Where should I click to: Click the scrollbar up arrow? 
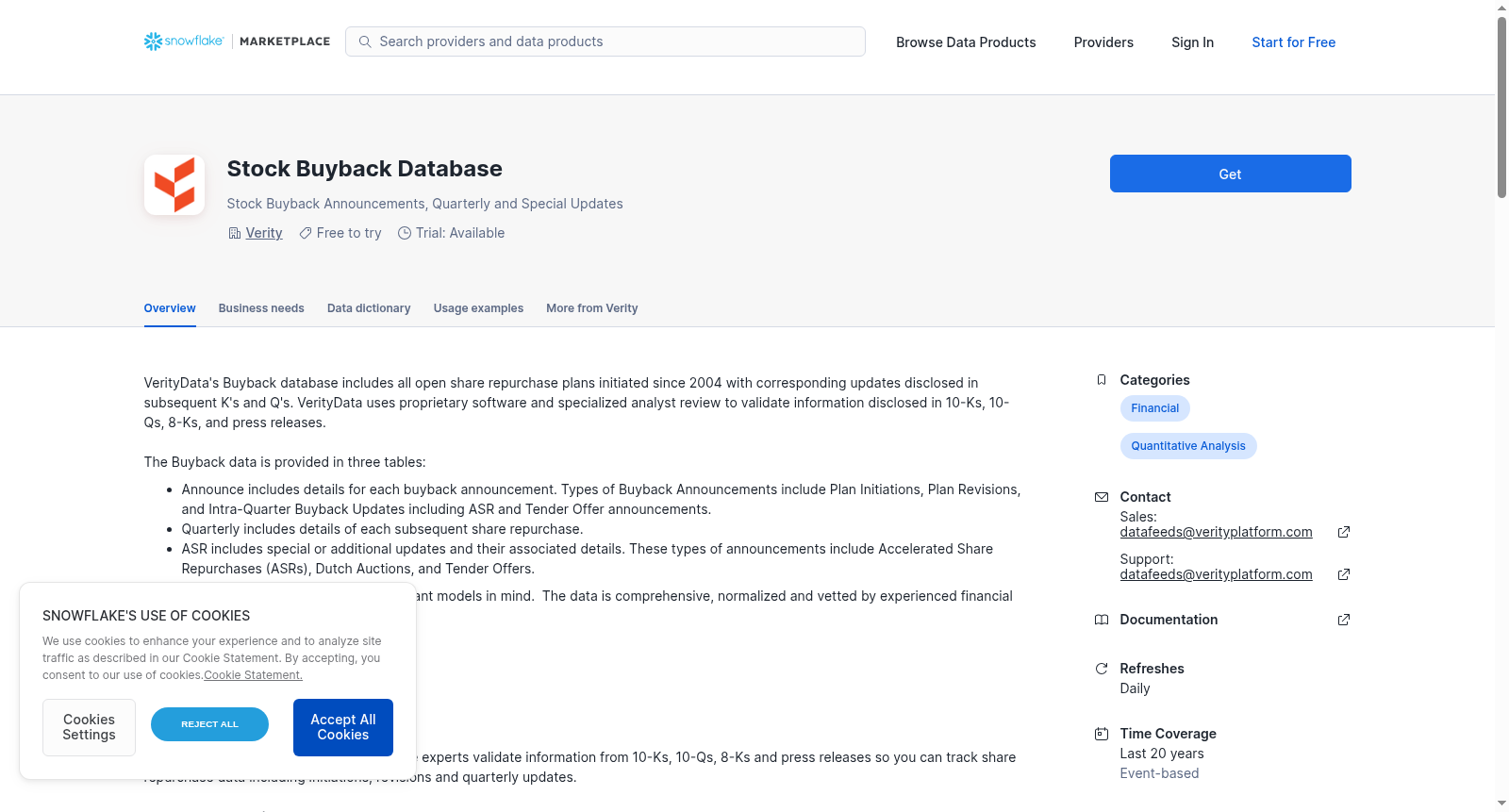(1501, 8)
